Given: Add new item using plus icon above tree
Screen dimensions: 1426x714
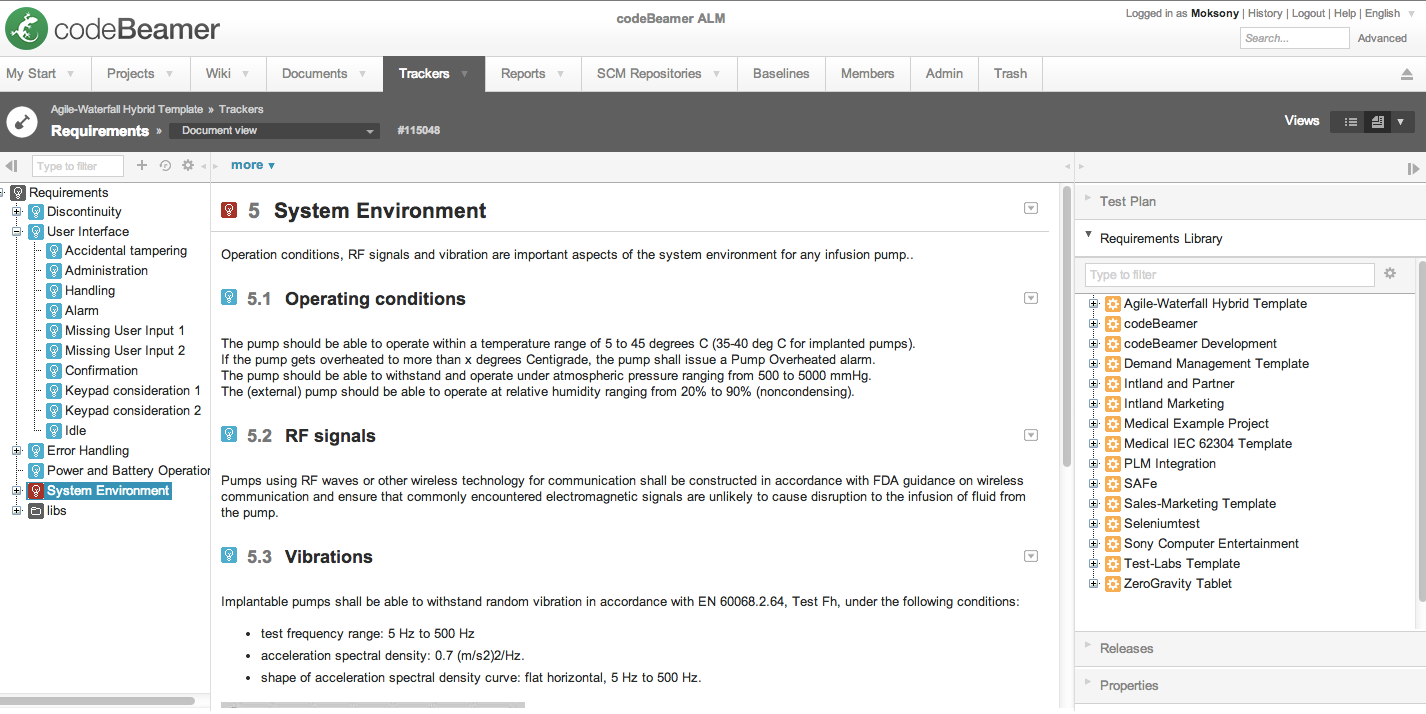Looking at the screenshot, I should 141,166.
